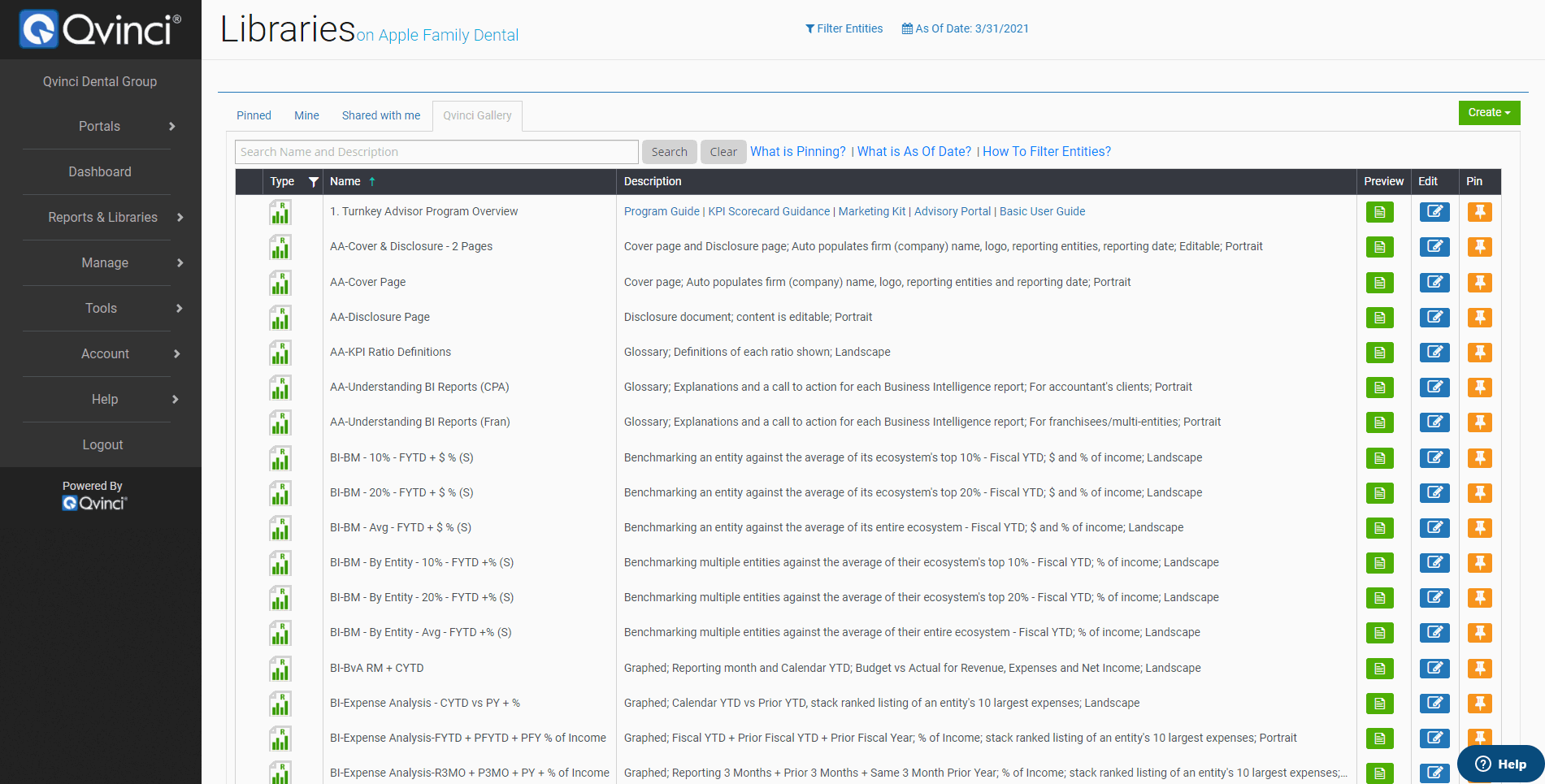Open the As Of Date calendar picker
The width and height of the screenshot is (1545, 784).
[x=965, y=28]
